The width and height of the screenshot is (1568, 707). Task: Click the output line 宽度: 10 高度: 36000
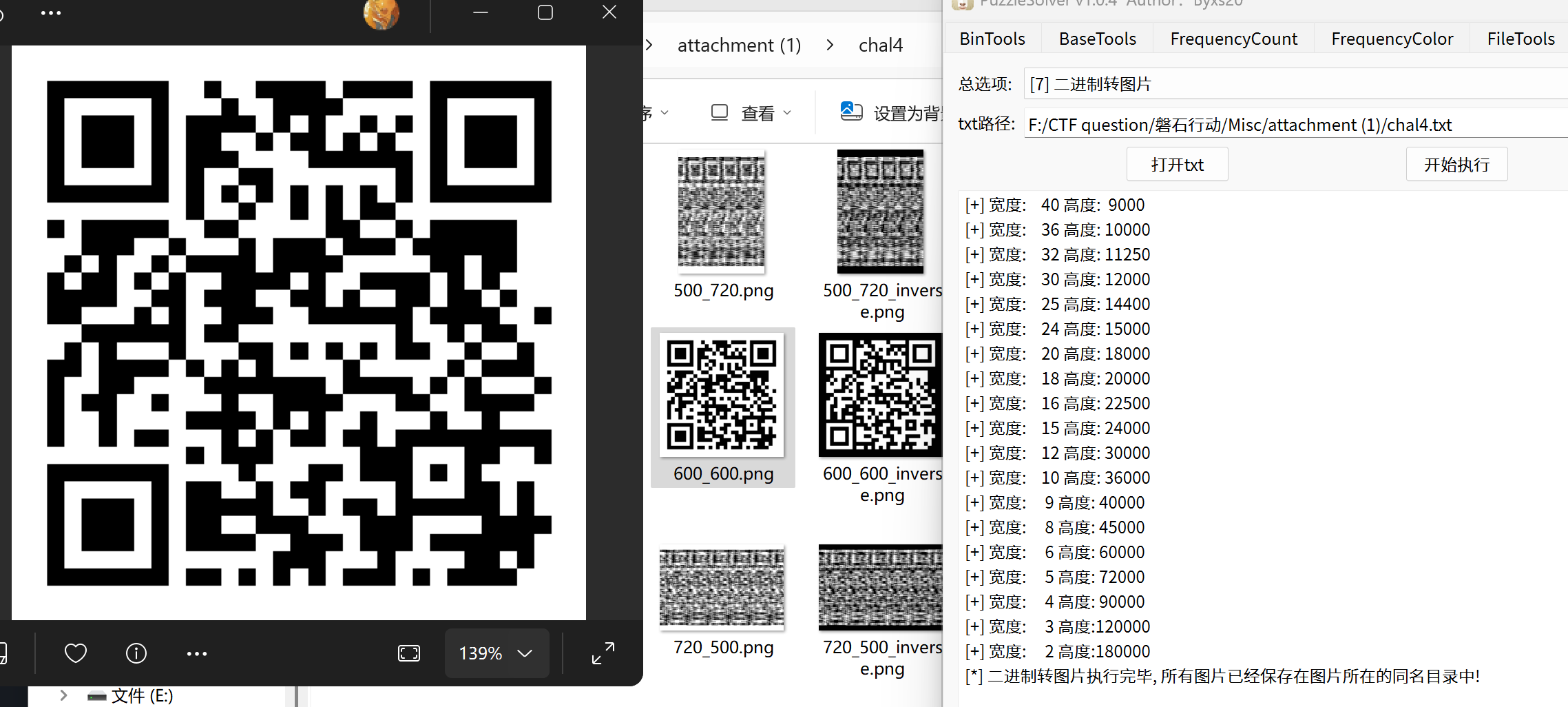[x=1057, y=478]
